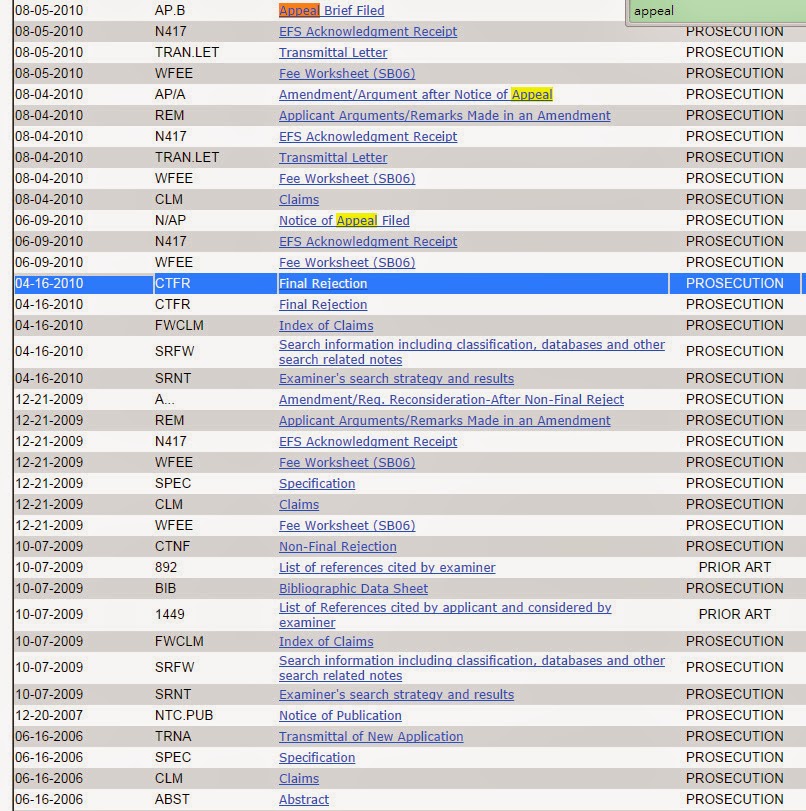806x811 pixels.
Task: Open the Claims document dated 12-21-2009
Action: pyautogui.click(x=298, y=504)
